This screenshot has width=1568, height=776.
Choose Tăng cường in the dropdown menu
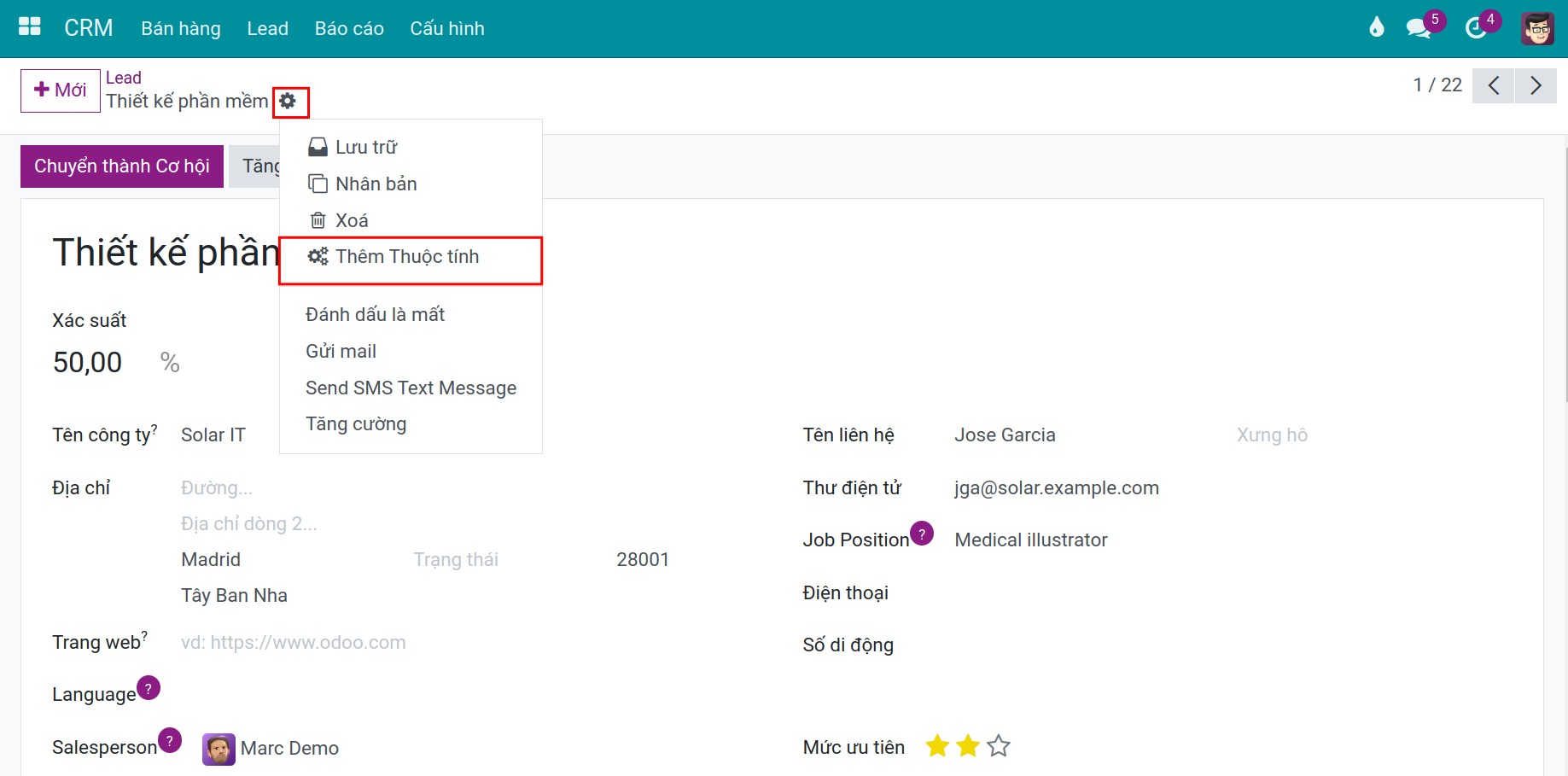point(411,424)
